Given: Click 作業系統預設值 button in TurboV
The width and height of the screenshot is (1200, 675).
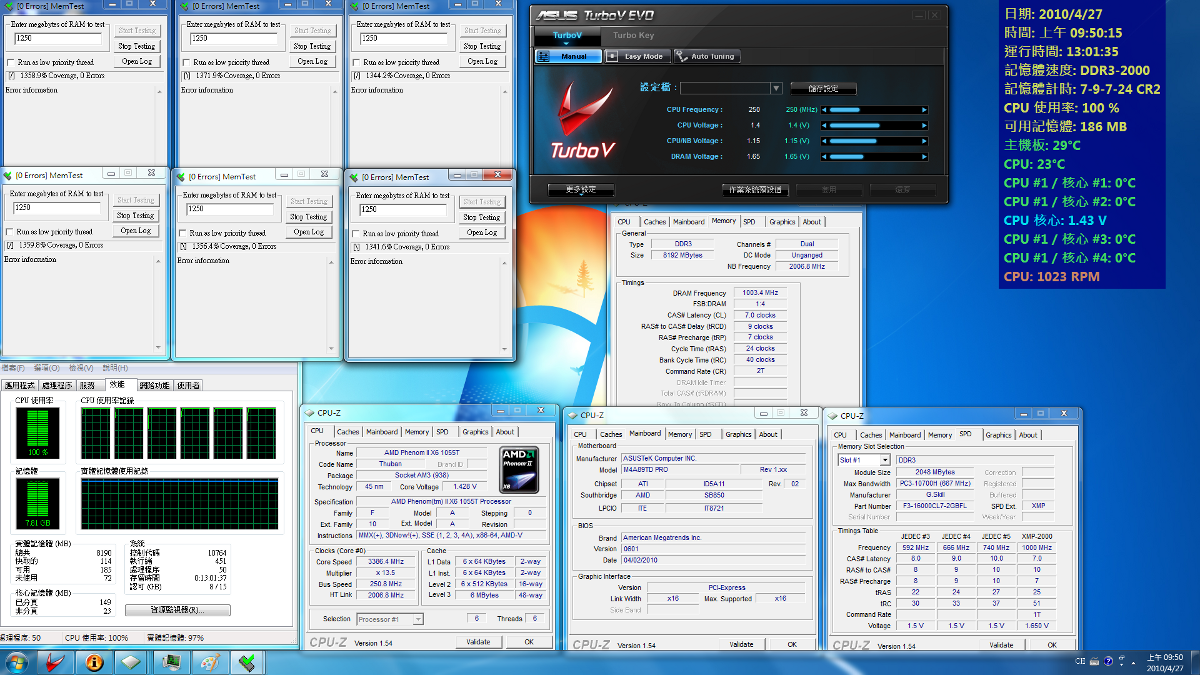Looking at the screenshot, I should 755,189.
